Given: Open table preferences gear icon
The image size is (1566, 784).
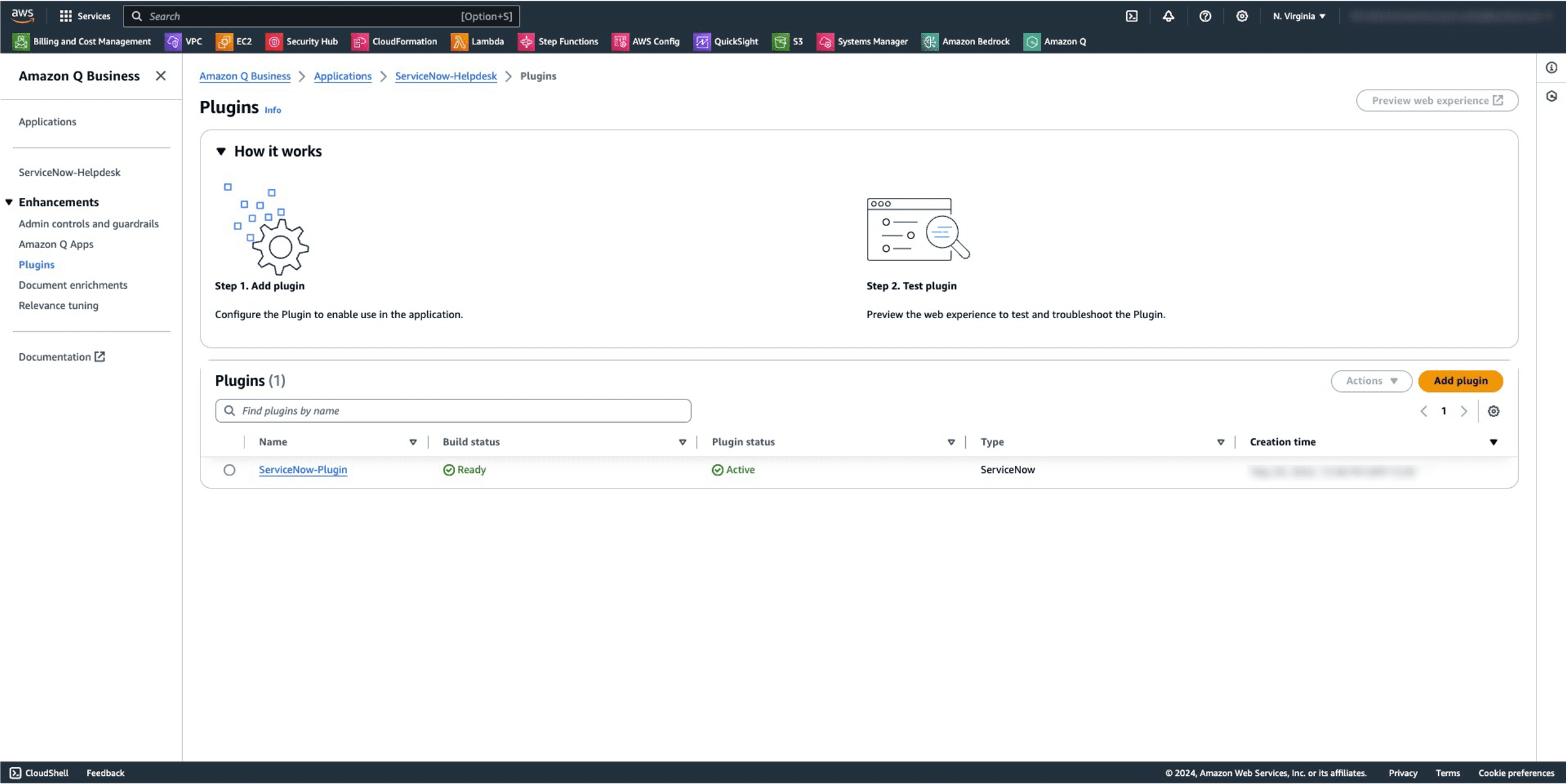Looking at the screenshot, I should (x=1493, y=411).
